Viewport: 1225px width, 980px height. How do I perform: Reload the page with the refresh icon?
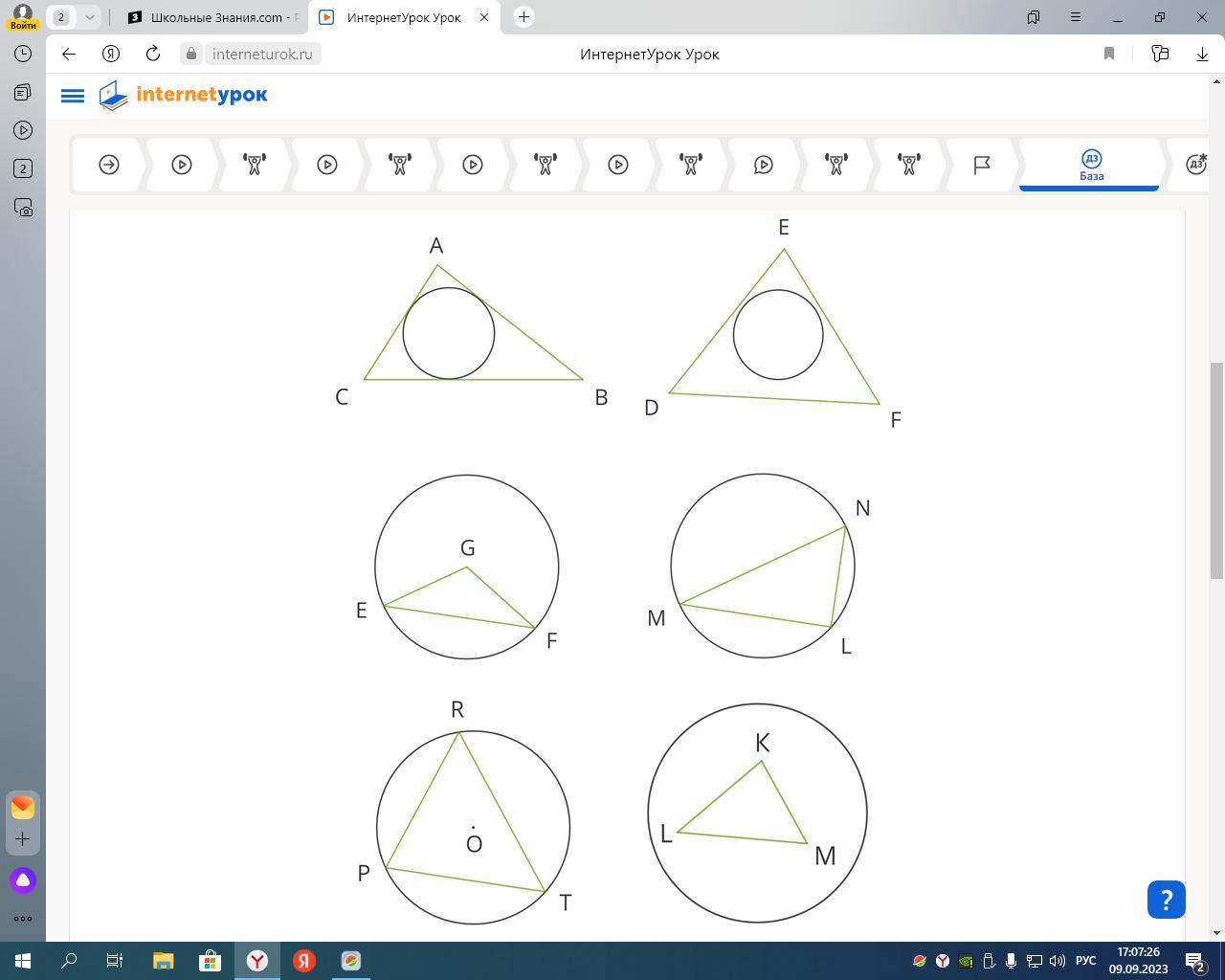(x=153, y=54)
